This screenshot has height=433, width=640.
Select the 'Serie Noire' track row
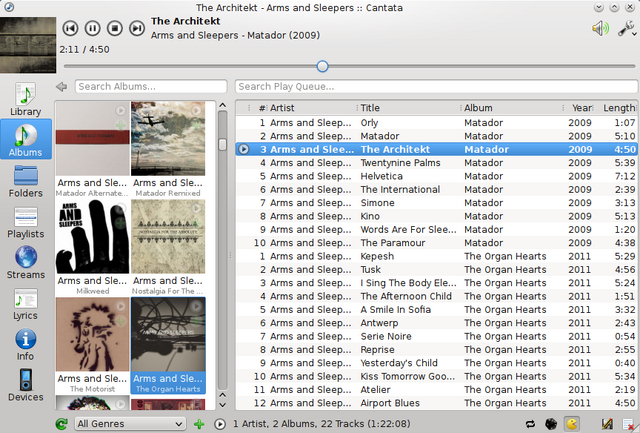[x=436, y=336]
